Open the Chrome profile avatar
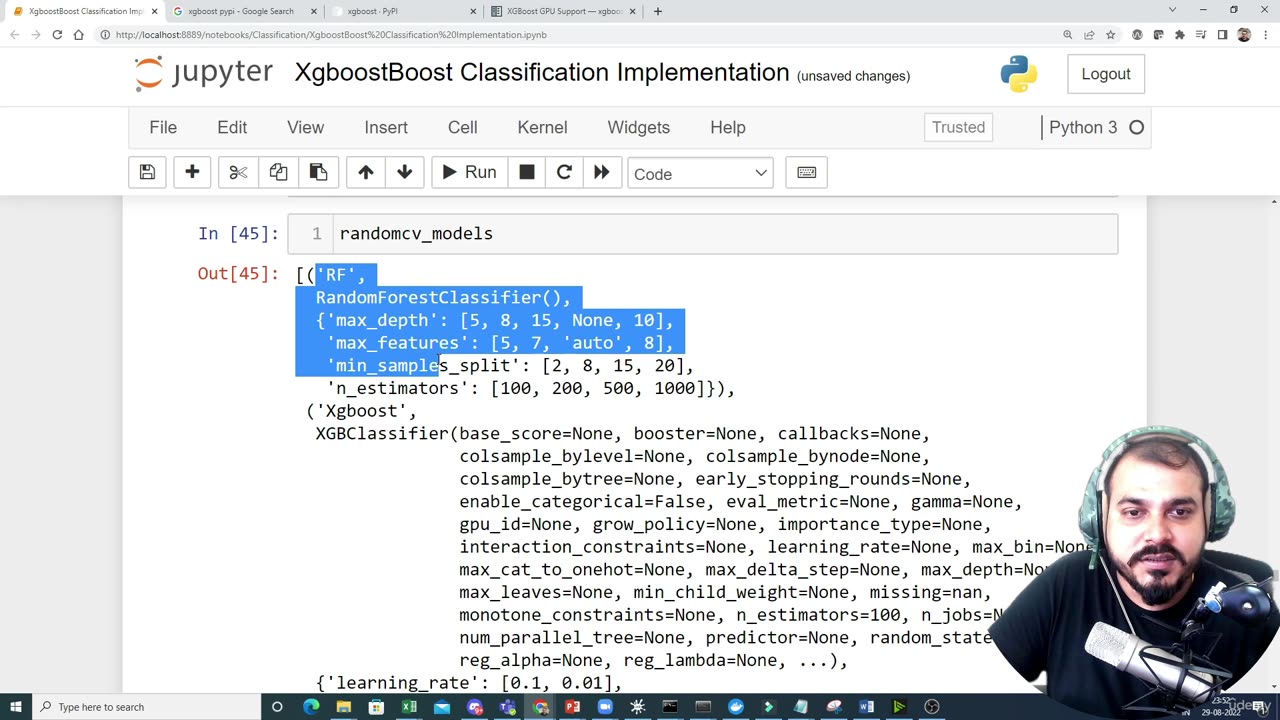The width and height of the screenshot is (1280, 720). (1244, 35)
